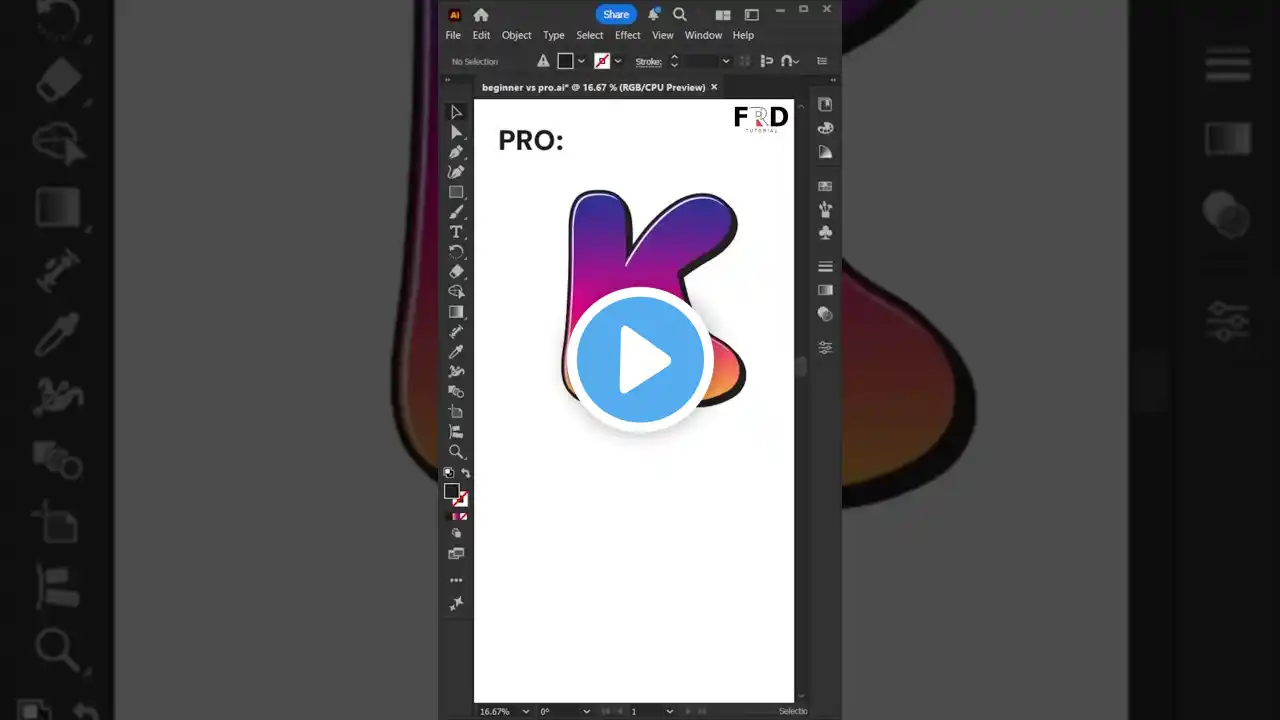Image resolution: width=1280 pixels, height=720 pixels.
Task: Open the Edit menu
Action: point(481,35)
